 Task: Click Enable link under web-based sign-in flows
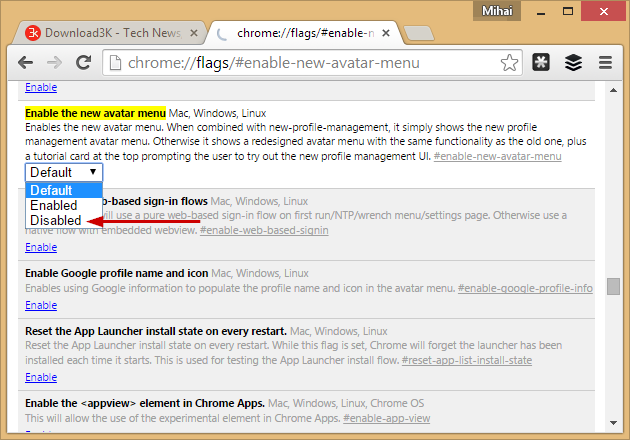[41, 247]
